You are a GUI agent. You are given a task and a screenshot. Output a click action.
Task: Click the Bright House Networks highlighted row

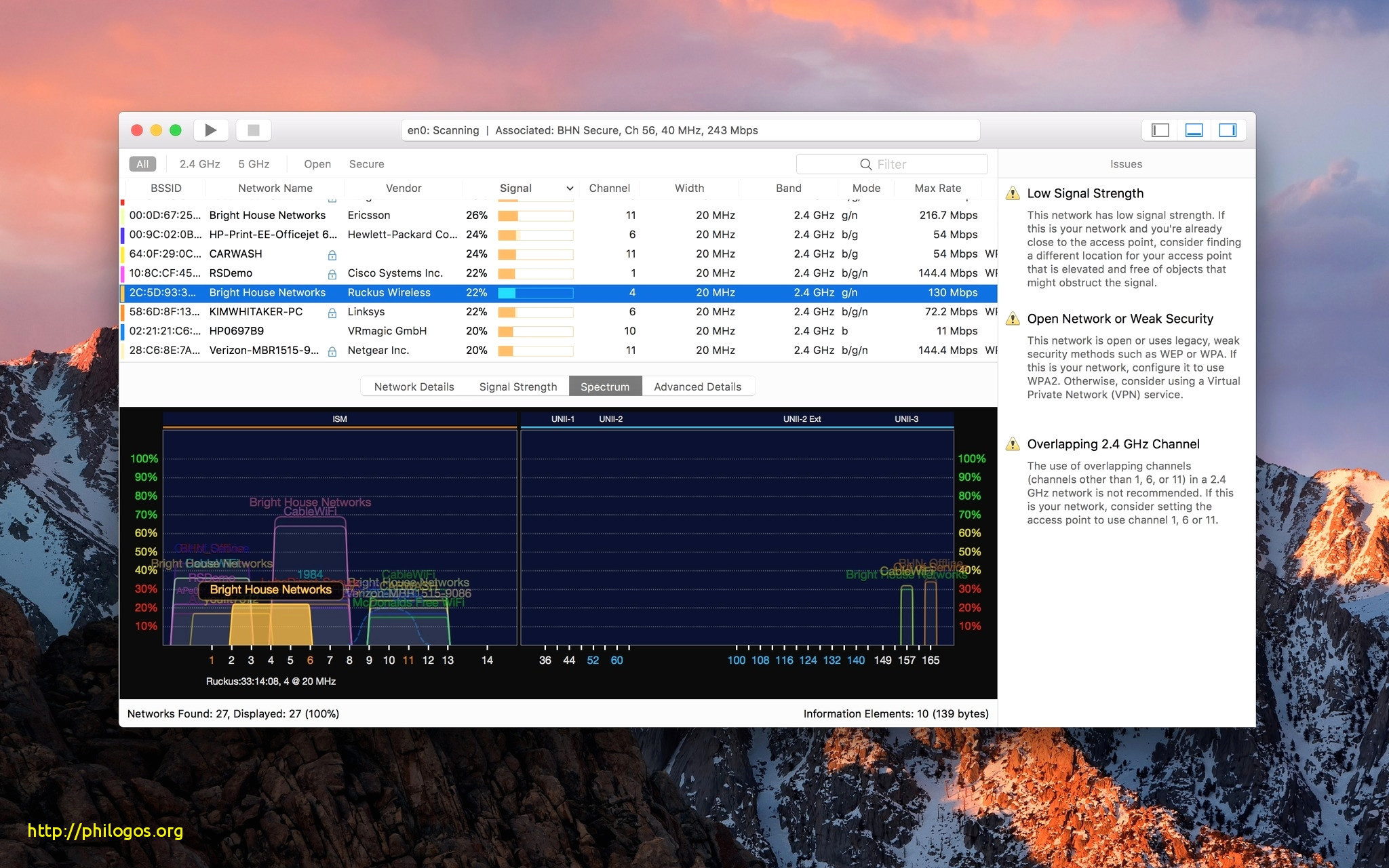coord(560,291)
